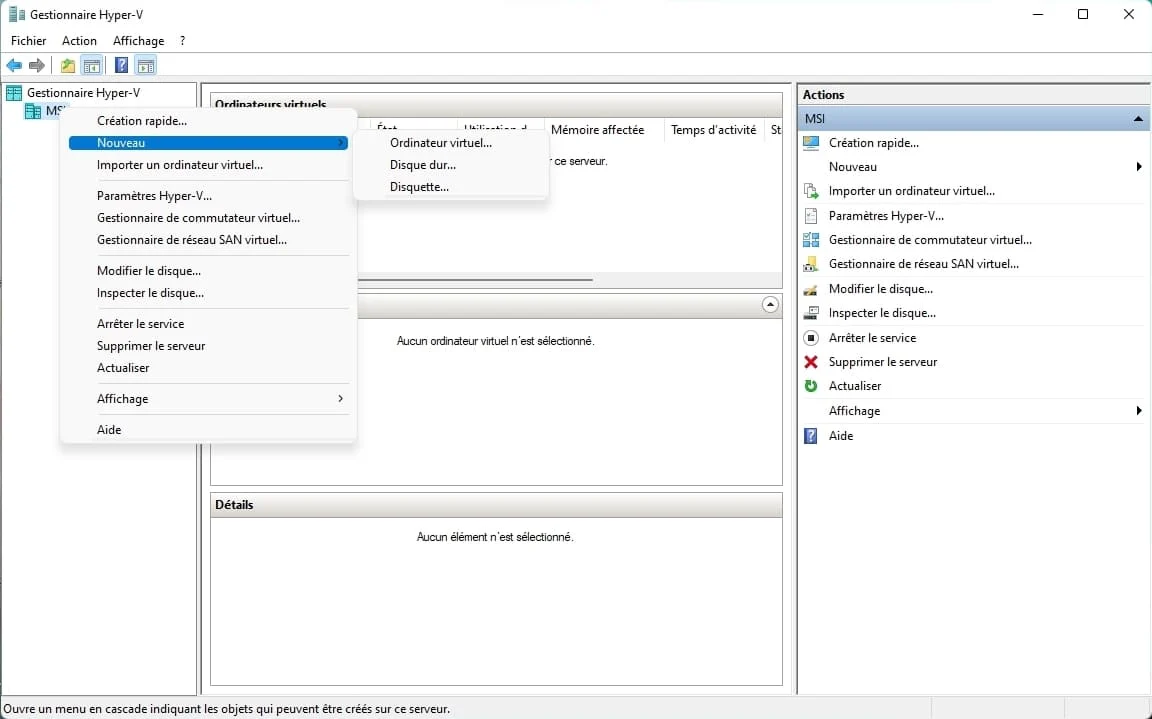Screen dimensions: 1152x719
Task: Click Modifier le disque... in Actions pane
Action: click(881, 289)
